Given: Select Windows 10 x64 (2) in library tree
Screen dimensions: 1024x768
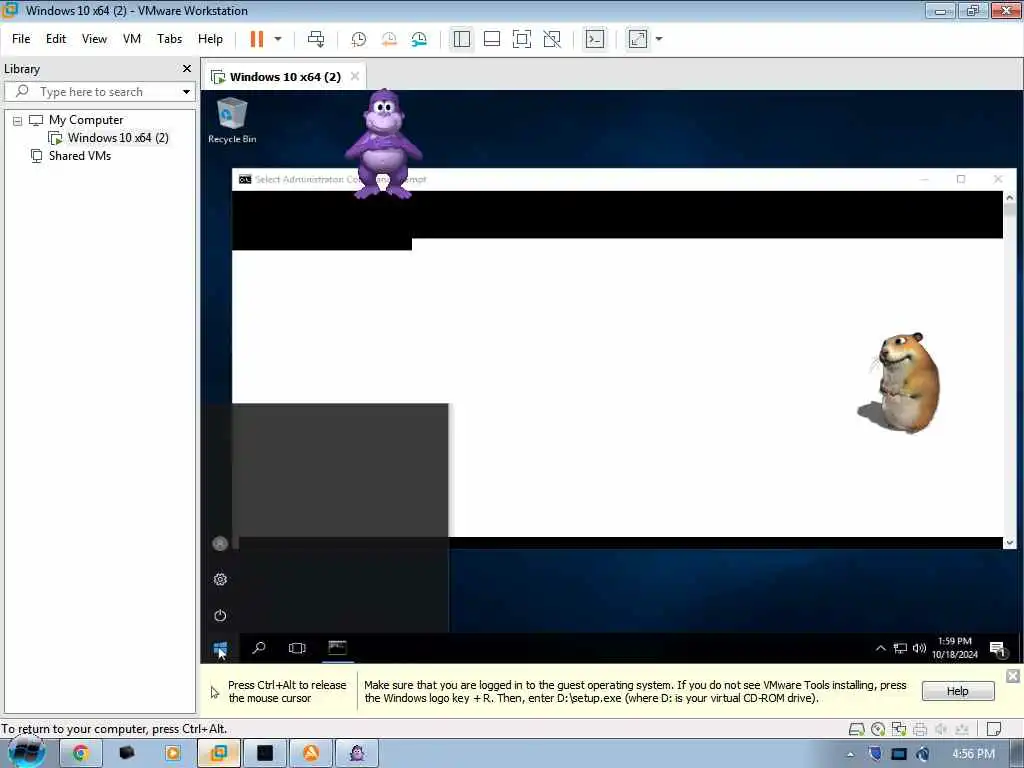Looking at the screenshot, I should (x=118, y=138).
